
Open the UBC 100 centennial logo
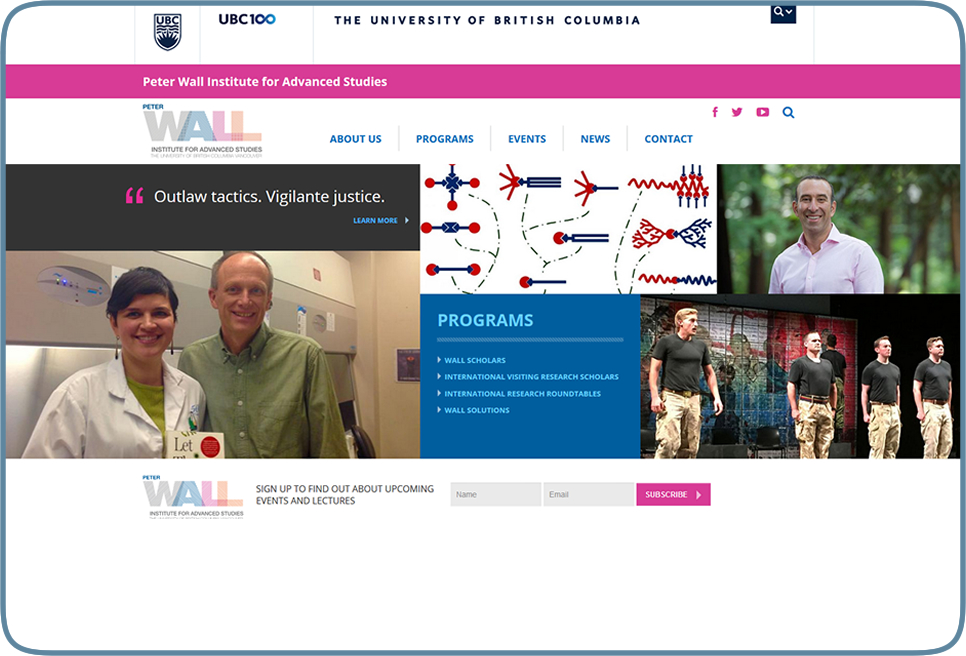coord(247,19)
